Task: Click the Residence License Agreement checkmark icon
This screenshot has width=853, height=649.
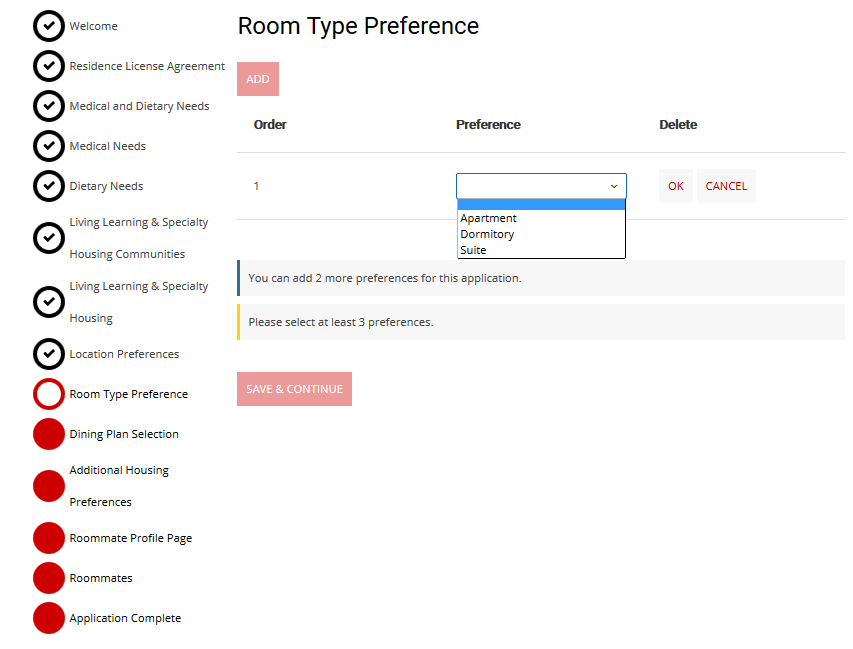Action: [49, 66]
